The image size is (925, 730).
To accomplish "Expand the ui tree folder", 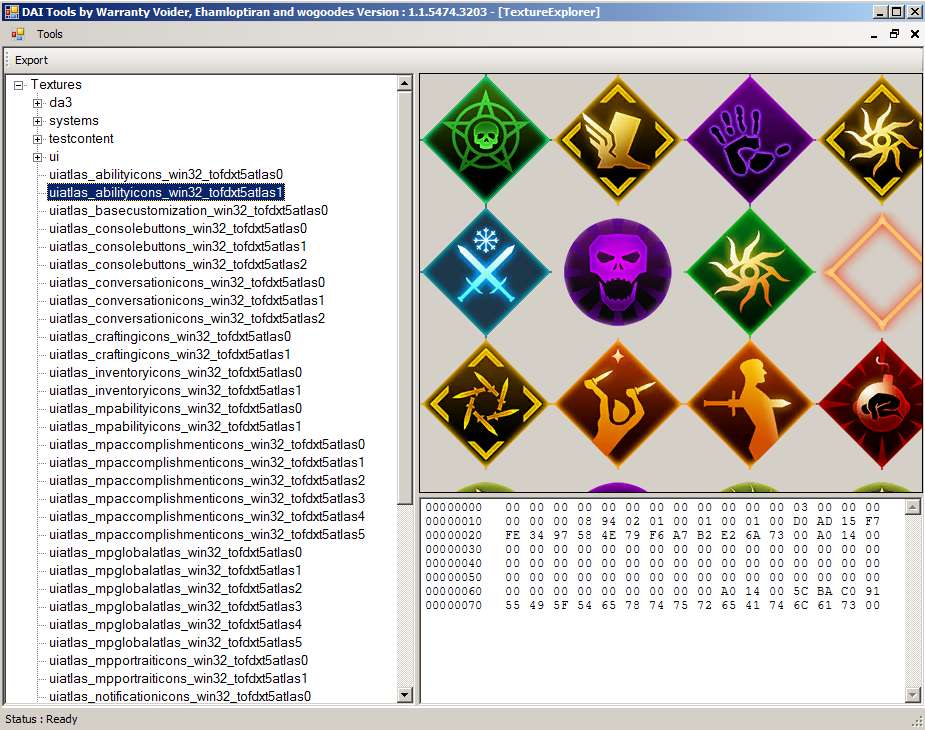I will 38,157.
